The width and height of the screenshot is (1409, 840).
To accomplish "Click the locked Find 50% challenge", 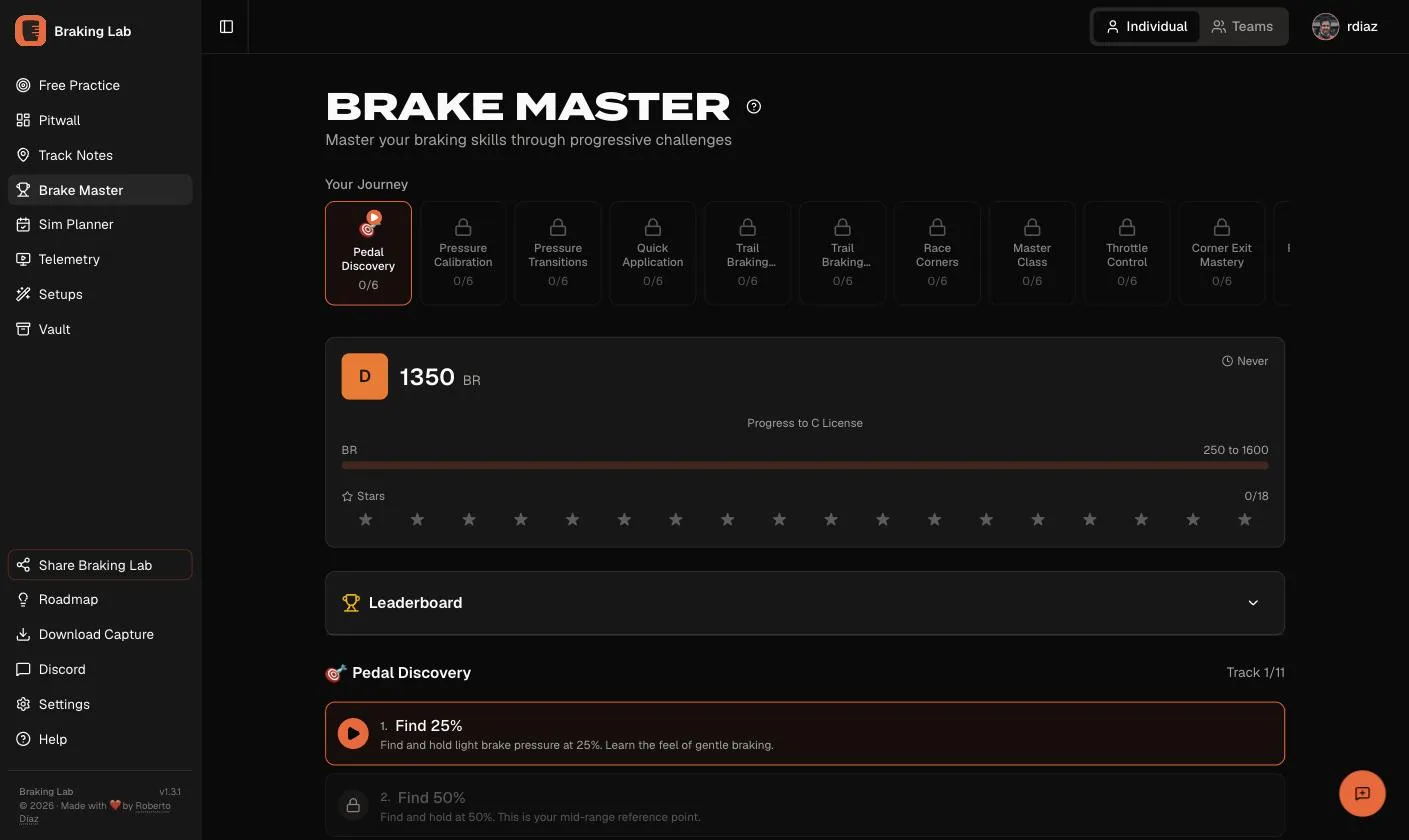I will [x=805, y=805].
